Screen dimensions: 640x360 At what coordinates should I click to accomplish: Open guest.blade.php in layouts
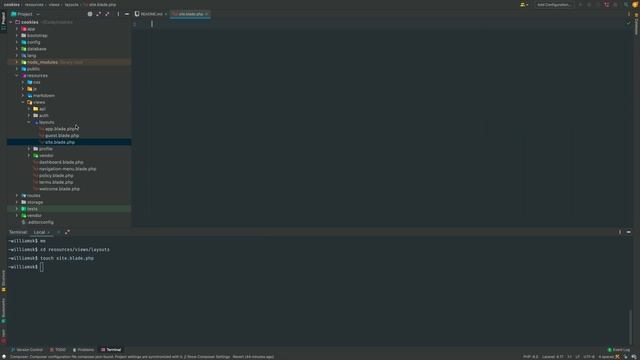pyautogui.click(x=62, y=136)
